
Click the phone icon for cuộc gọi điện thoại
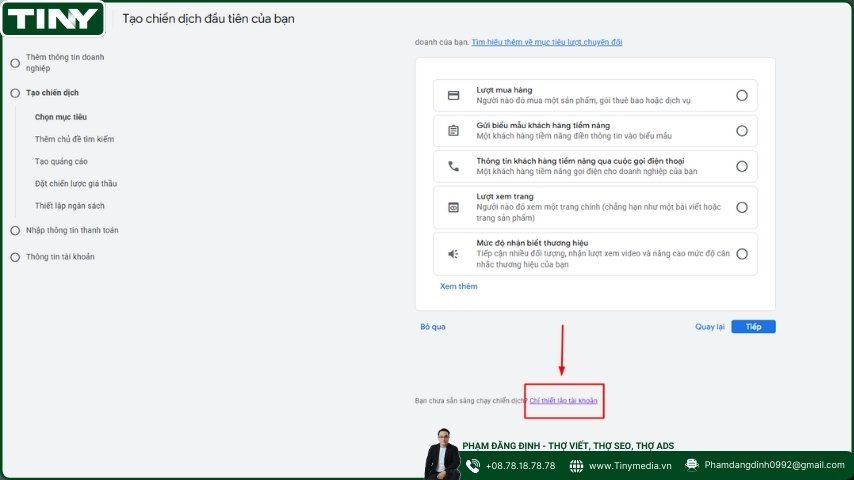point(453,167)
